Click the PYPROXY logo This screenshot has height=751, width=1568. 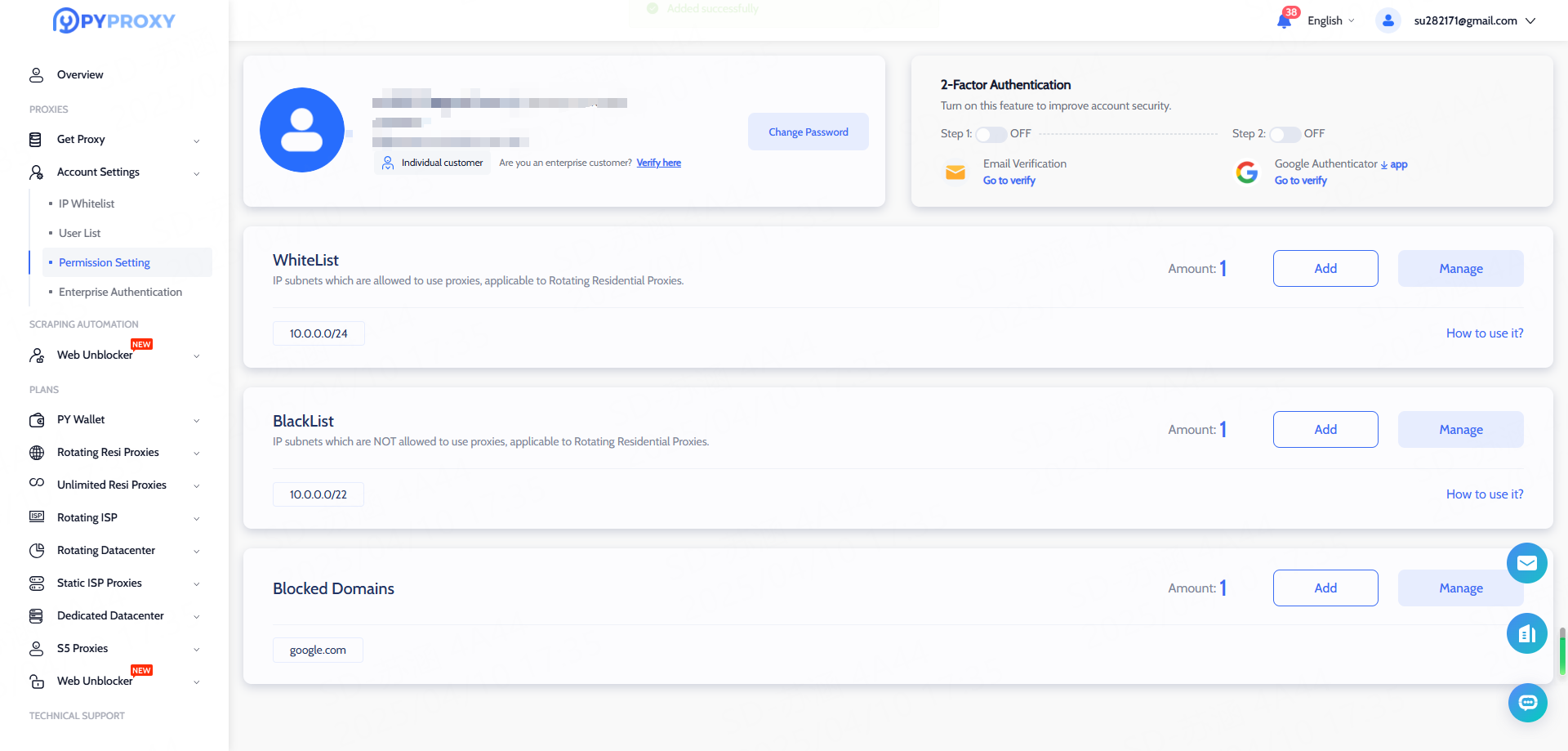114,20
